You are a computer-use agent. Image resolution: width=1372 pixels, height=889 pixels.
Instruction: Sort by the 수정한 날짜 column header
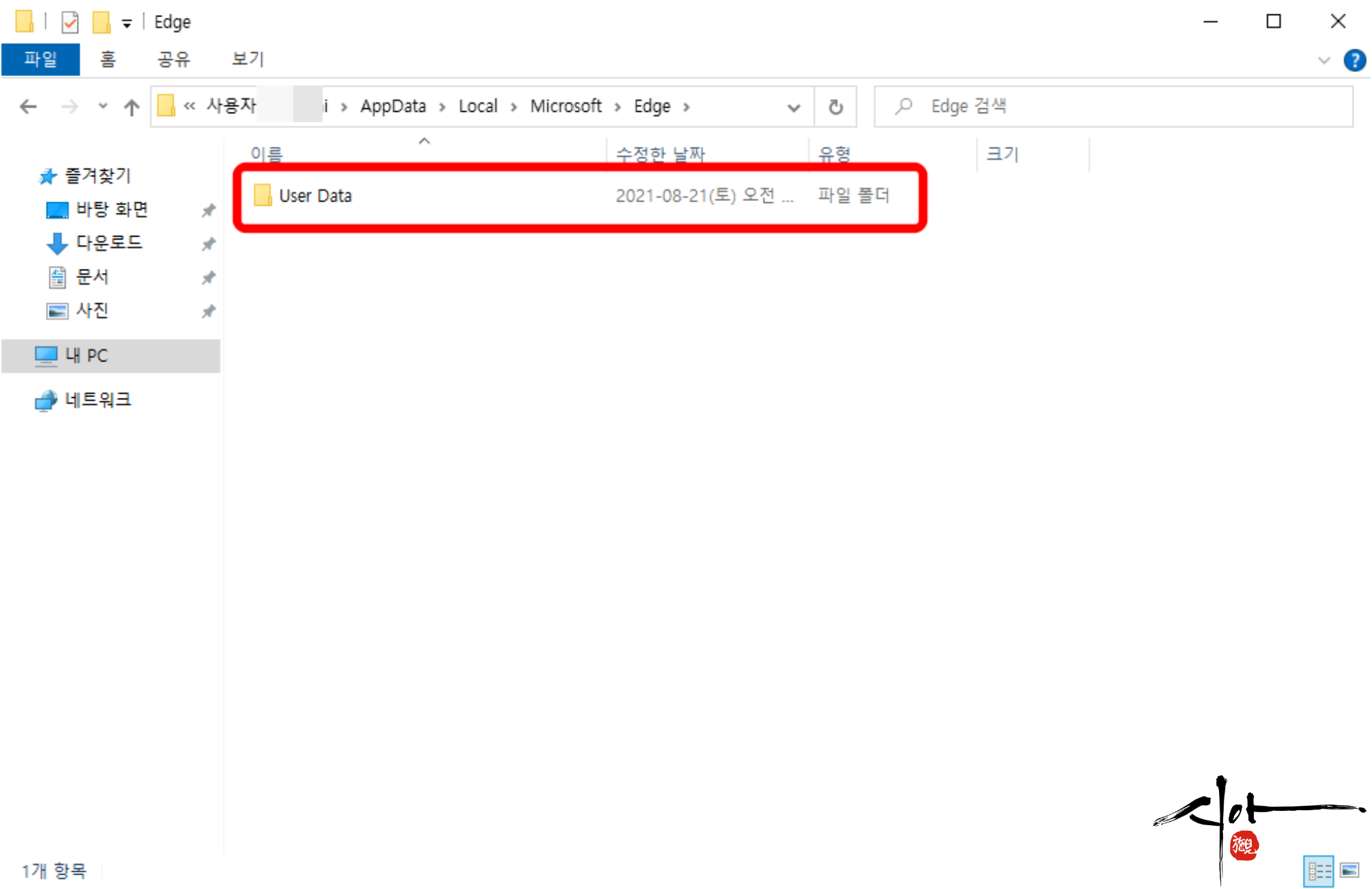[x=660, y=153]
